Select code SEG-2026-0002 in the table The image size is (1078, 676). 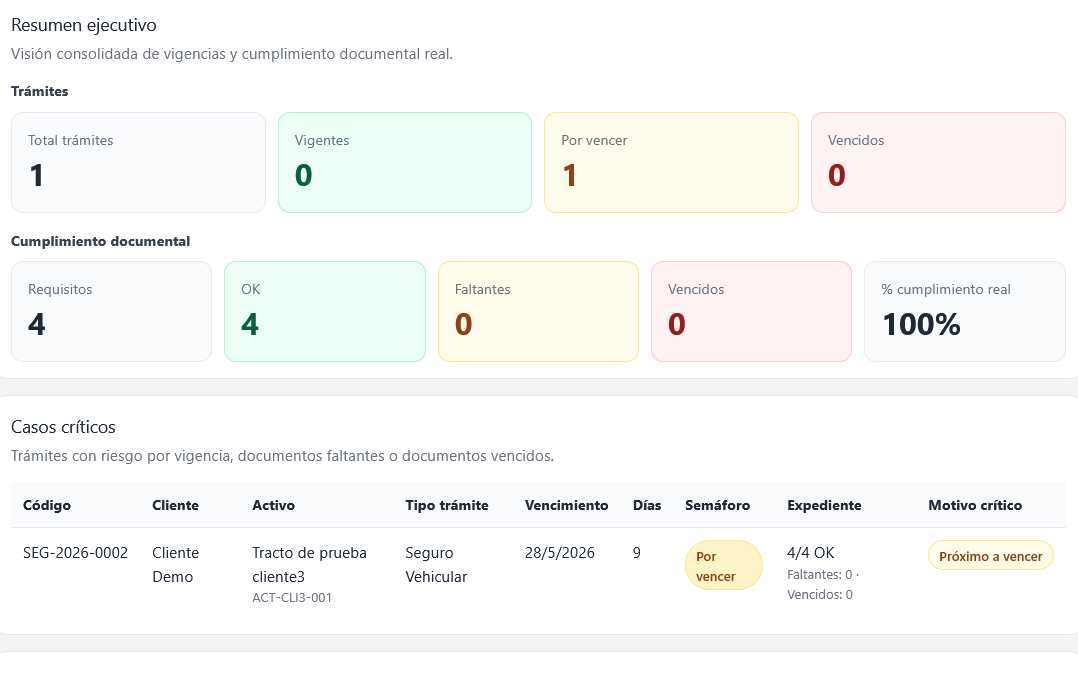pyautogui.click(x=76, y=553)
